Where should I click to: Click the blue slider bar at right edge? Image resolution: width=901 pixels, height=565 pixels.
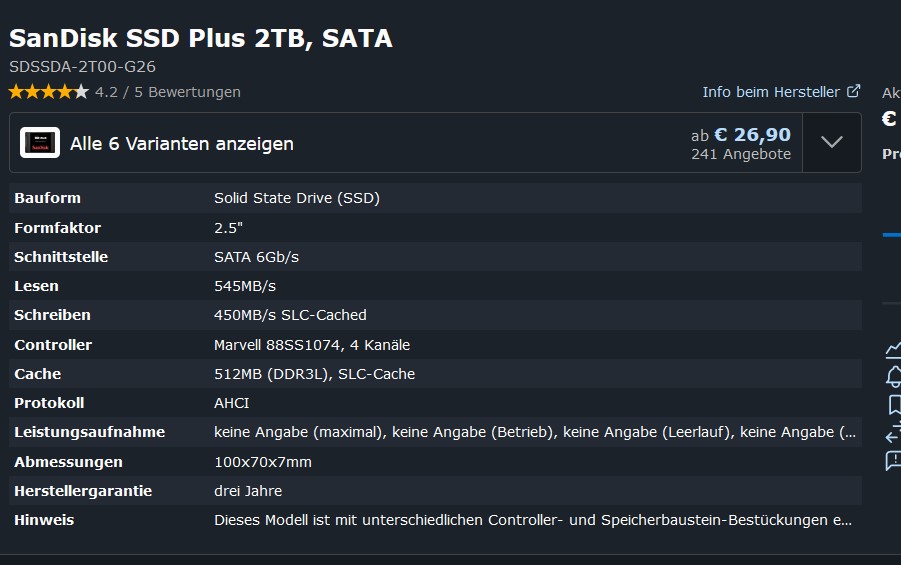[x=891, y=234]
